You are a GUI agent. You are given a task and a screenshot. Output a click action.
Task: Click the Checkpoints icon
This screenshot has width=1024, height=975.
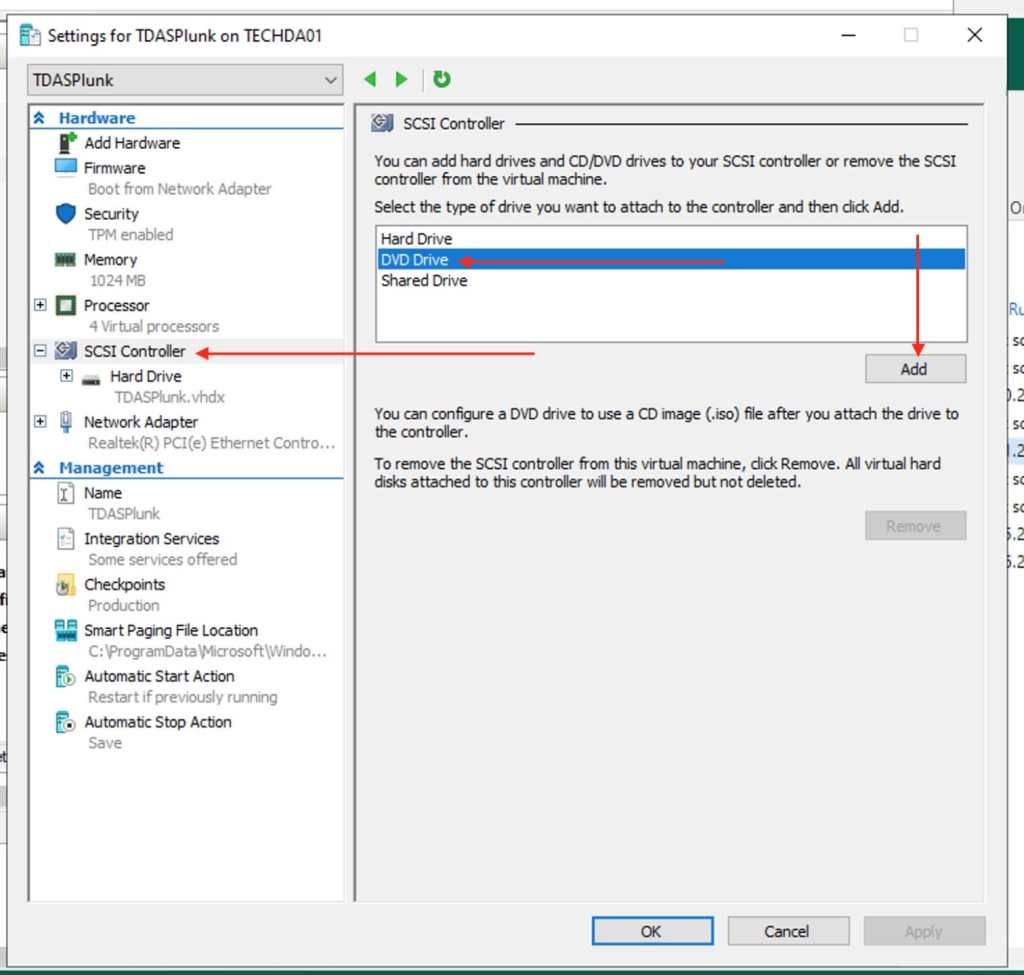coord(66,585)
